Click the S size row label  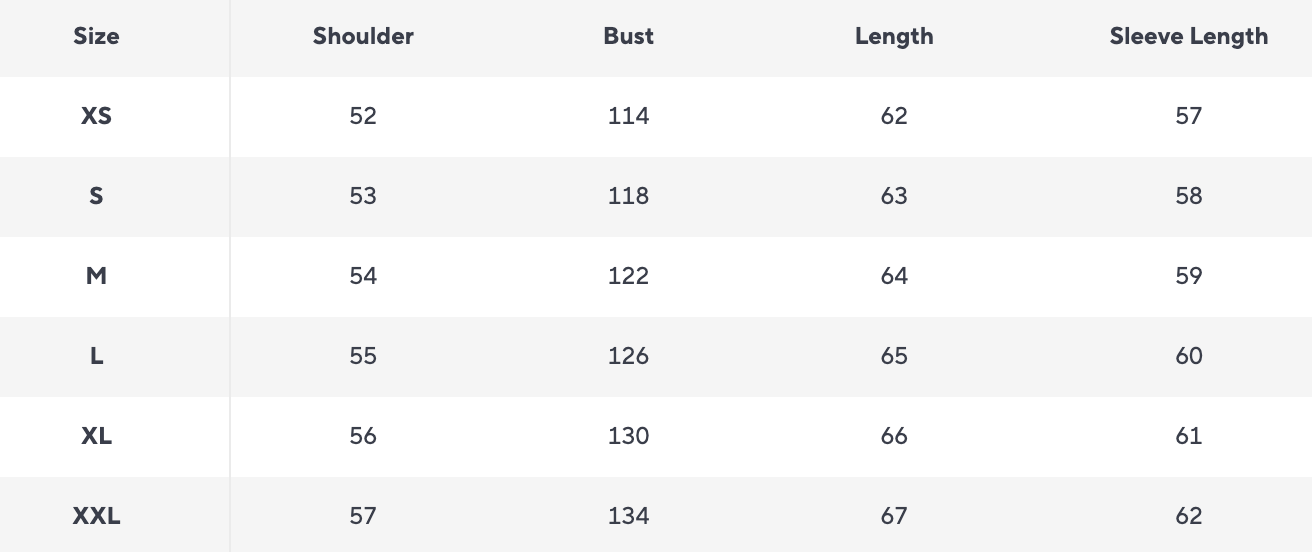(x=96, y=196)
